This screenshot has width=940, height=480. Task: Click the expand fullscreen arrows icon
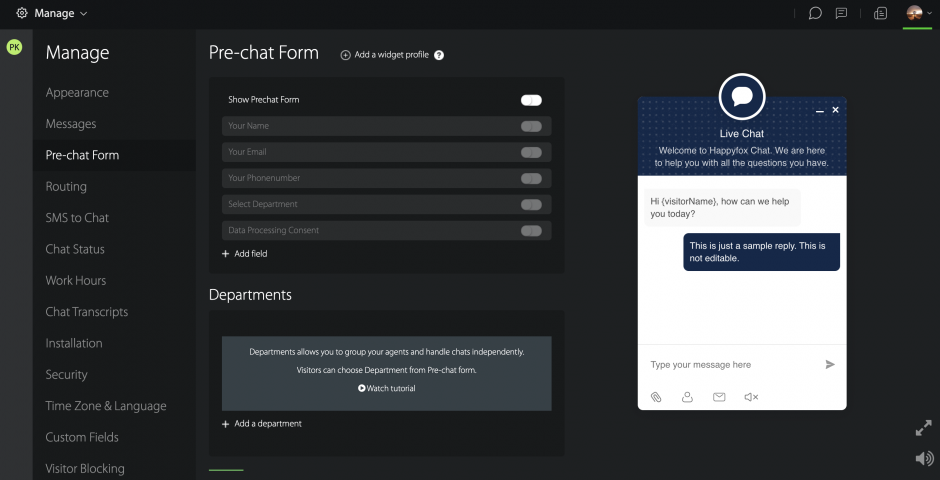pos(923,428)
